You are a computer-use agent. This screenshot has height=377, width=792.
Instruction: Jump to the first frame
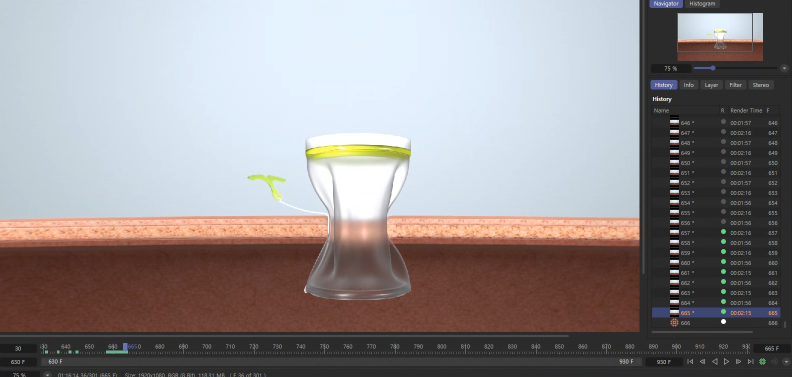coord(690,362)
